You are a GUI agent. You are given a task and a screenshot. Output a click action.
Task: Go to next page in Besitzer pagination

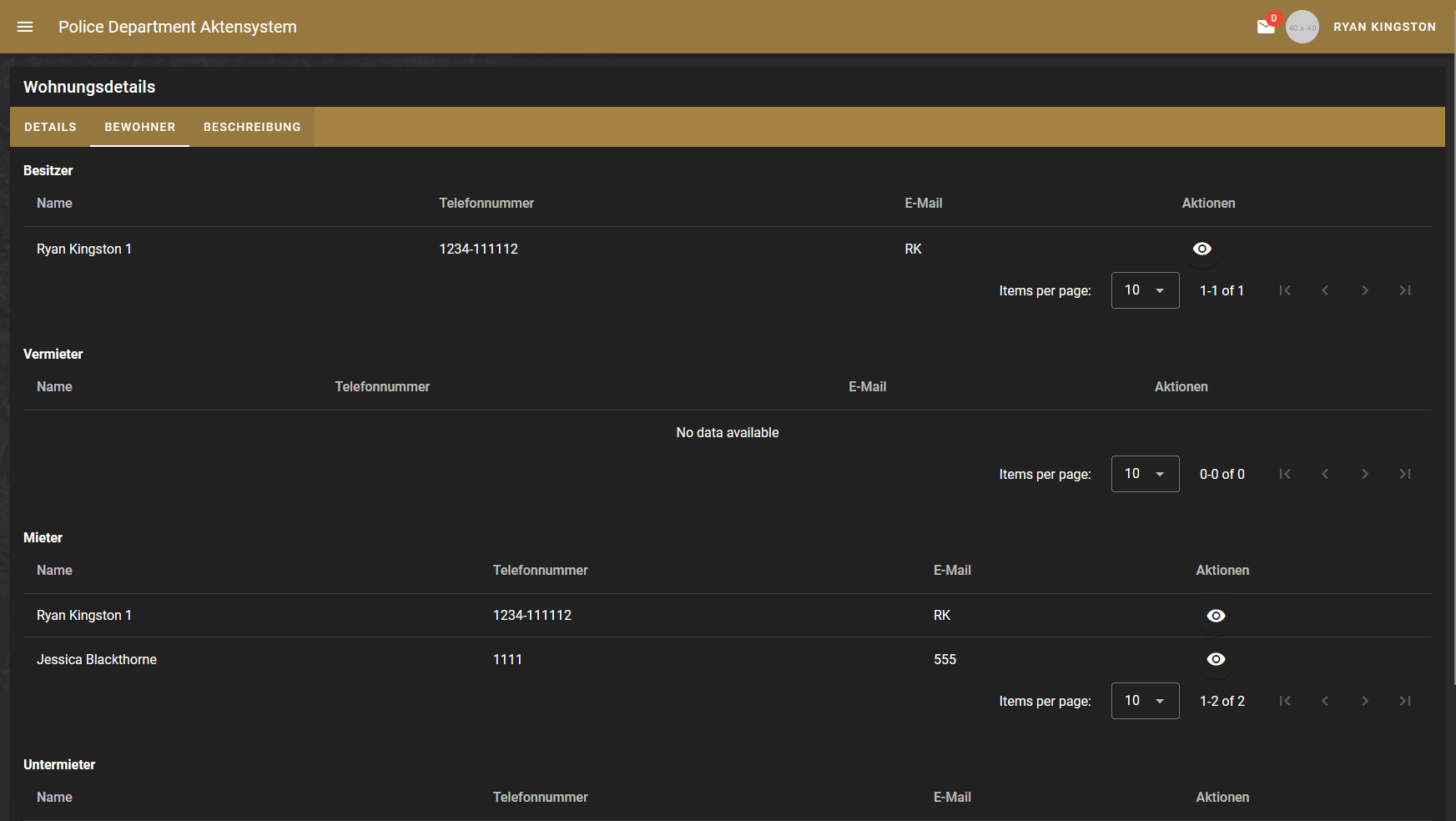[x=1365, y=290]
